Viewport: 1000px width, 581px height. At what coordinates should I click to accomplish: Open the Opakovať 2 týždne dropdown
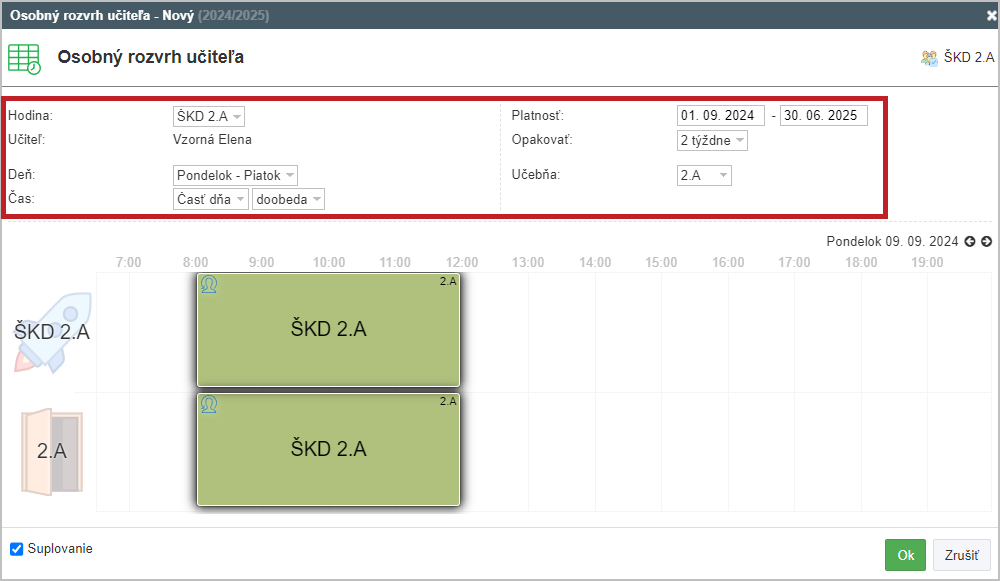point(712,140)
